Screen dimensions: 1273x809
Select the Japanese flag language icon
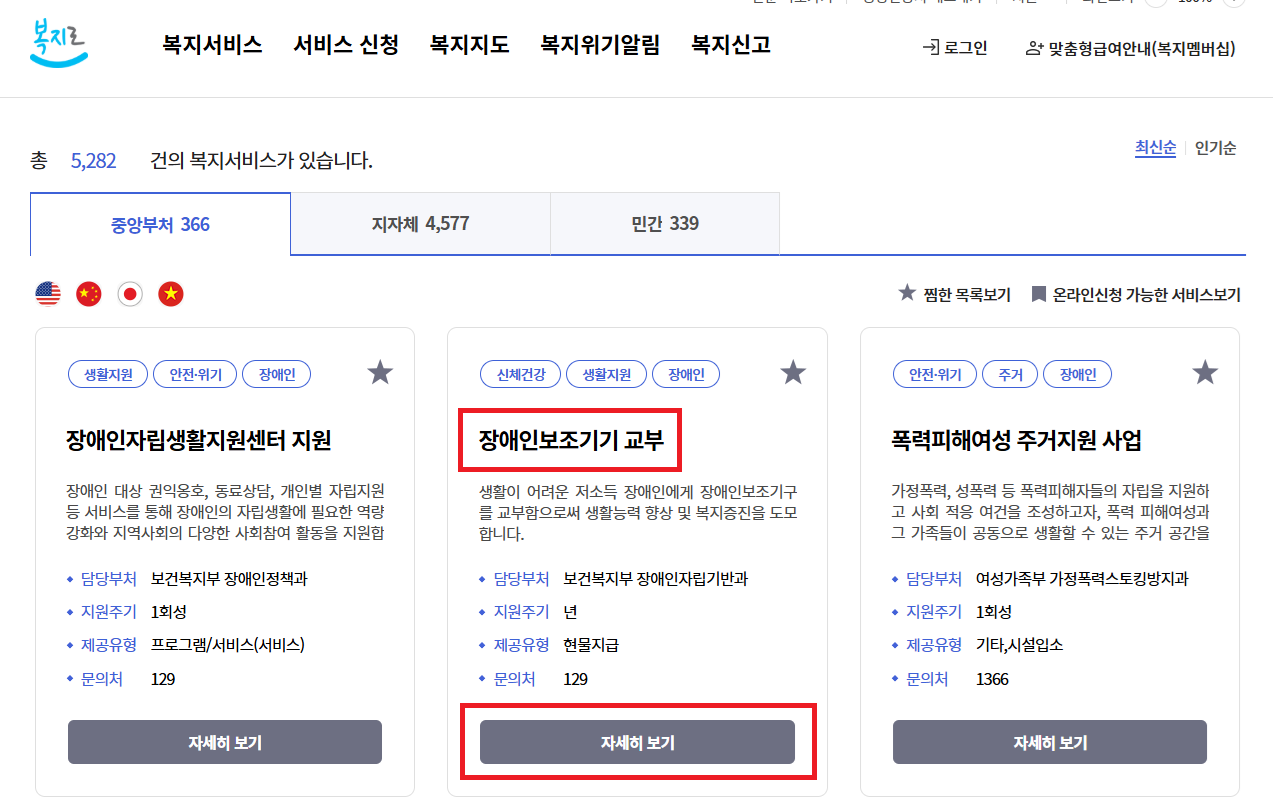click(x=129, y=293)
